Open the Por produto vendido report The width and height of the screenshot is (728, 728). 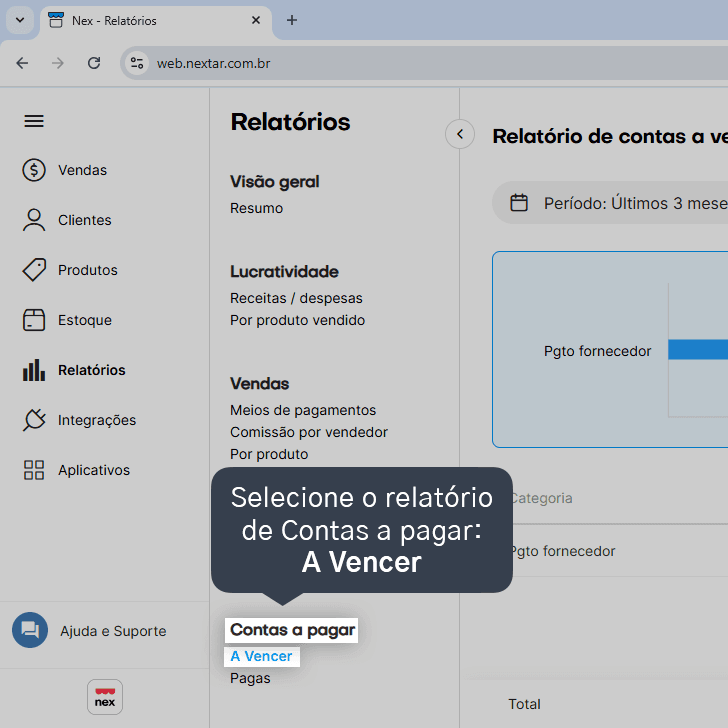pyautogui.click(x=298, y=320)
